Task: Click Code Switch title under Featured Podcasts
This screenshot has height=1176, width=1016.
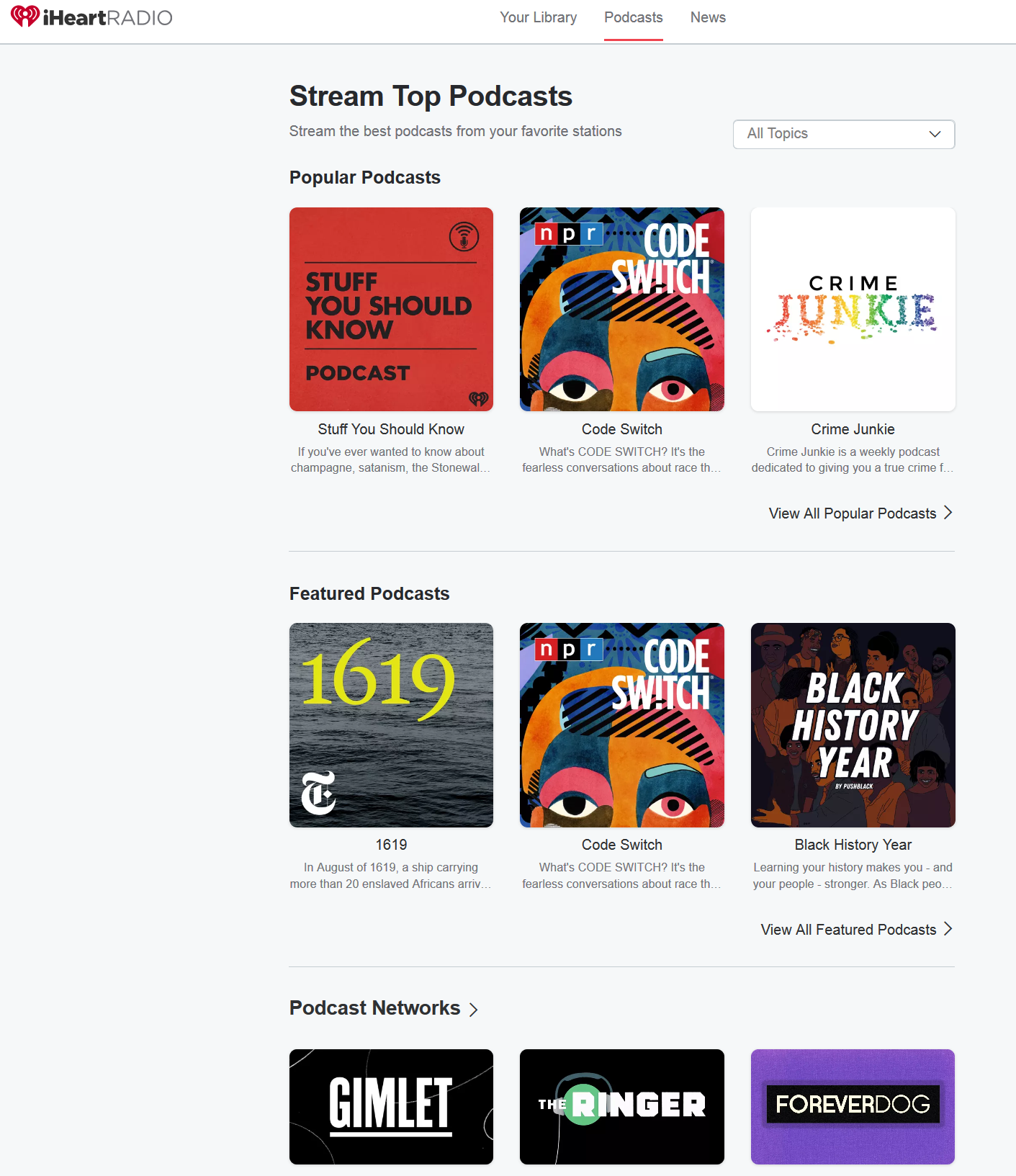Action: (x=622, y=845)
